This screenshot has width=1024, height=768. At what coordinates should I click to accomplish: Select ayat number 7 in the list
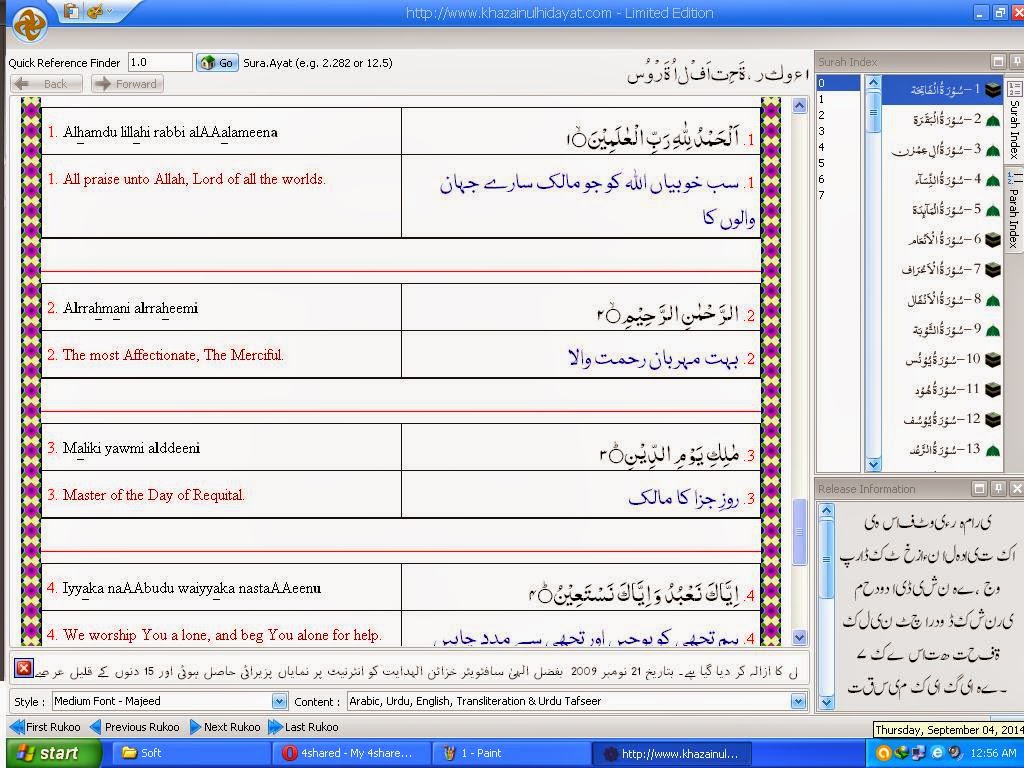point(838,195)
